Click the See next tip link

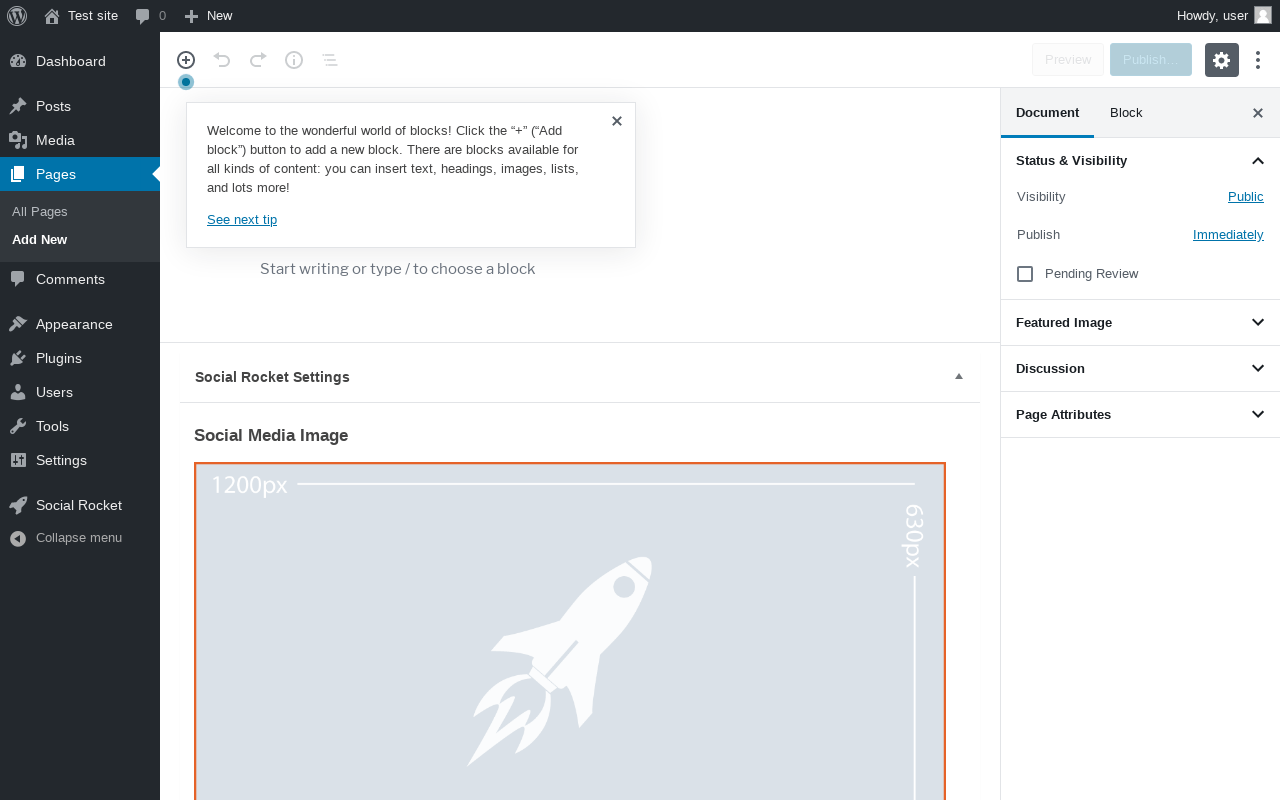[242, 220]
